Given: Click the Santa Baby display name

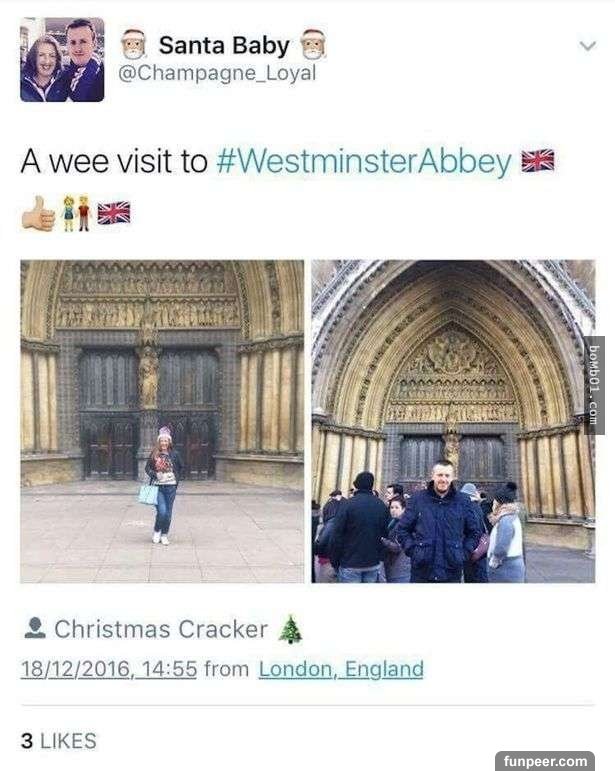Looking at the screenshot, I should point(224,45).
